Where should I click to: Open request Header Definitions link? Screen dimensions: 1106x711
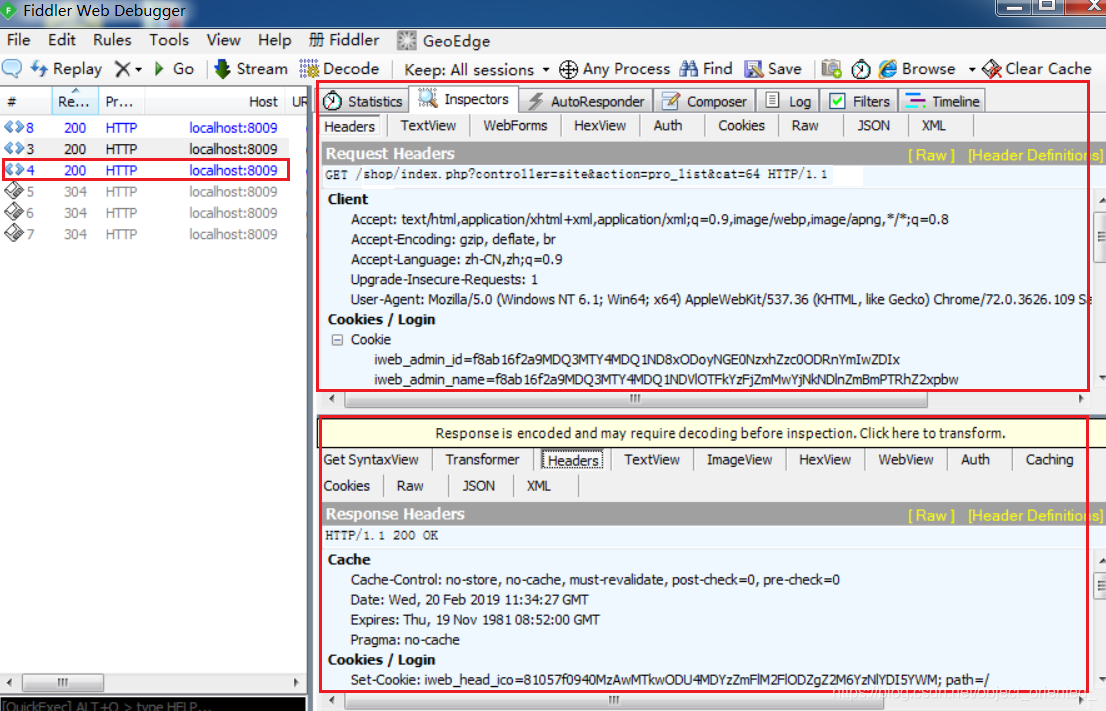pyautogui.click(x=1034, y=155)
